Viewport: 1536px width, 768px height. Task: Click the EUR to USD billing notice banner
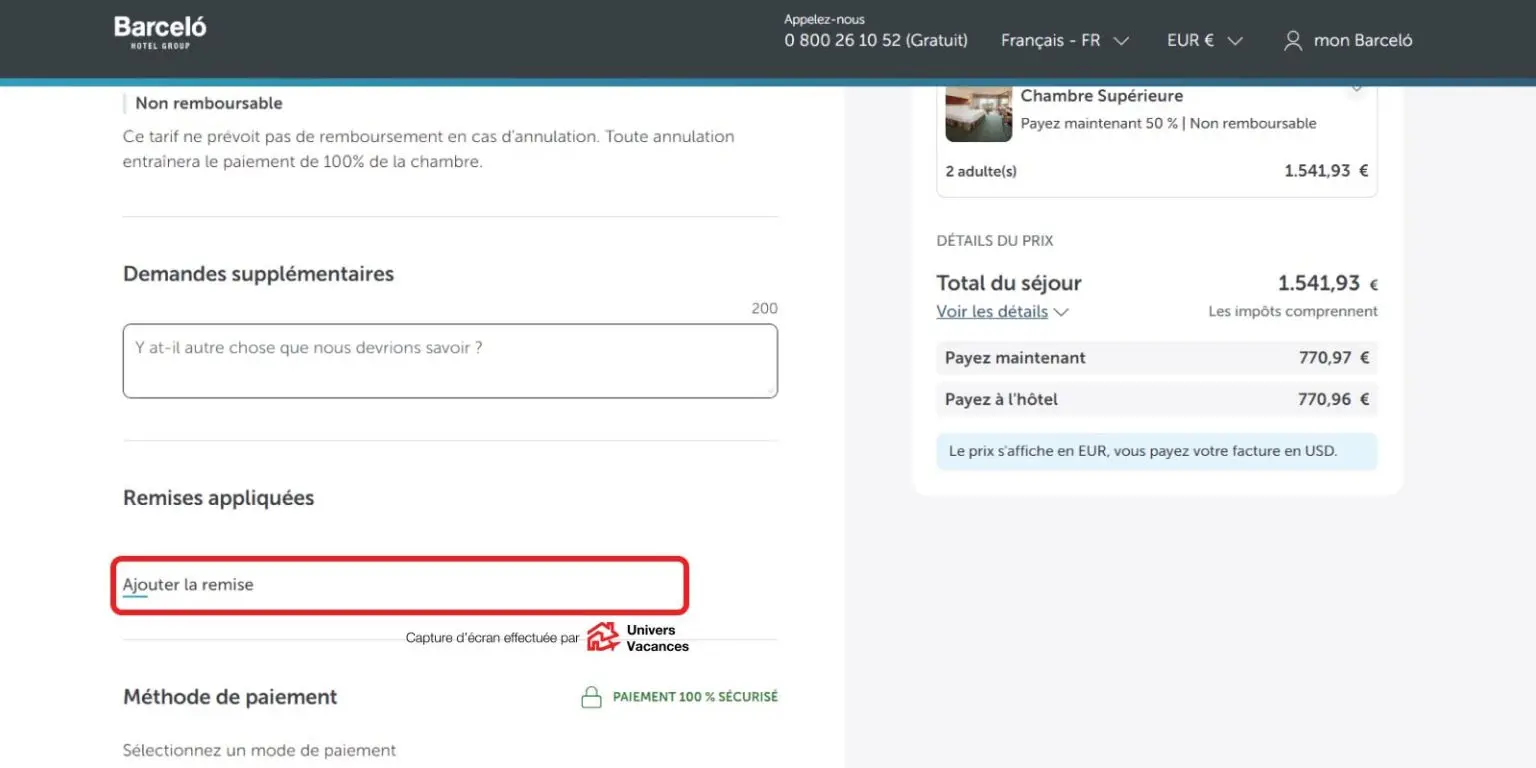point(1156,451)
